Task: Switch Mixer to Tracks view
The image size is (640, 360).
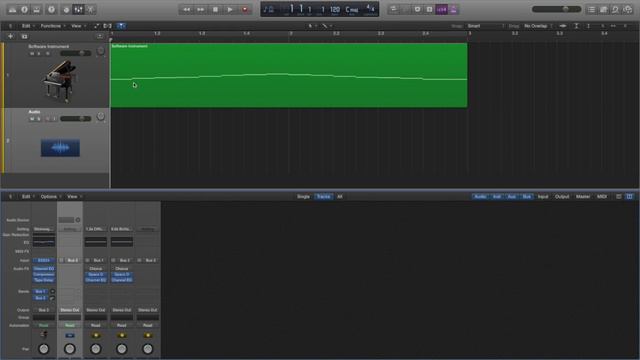Action: tap(323, 196)
